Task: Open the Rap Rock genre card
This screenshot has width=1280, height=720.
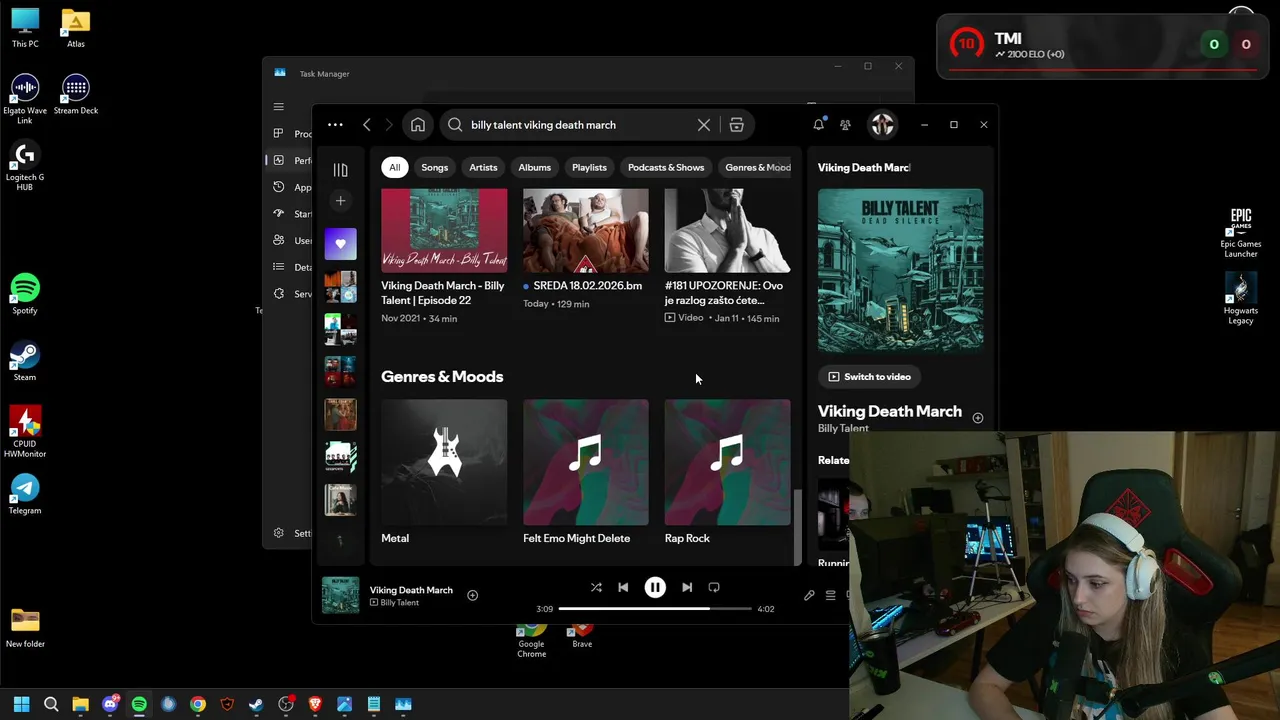Action: click(727, 473)
